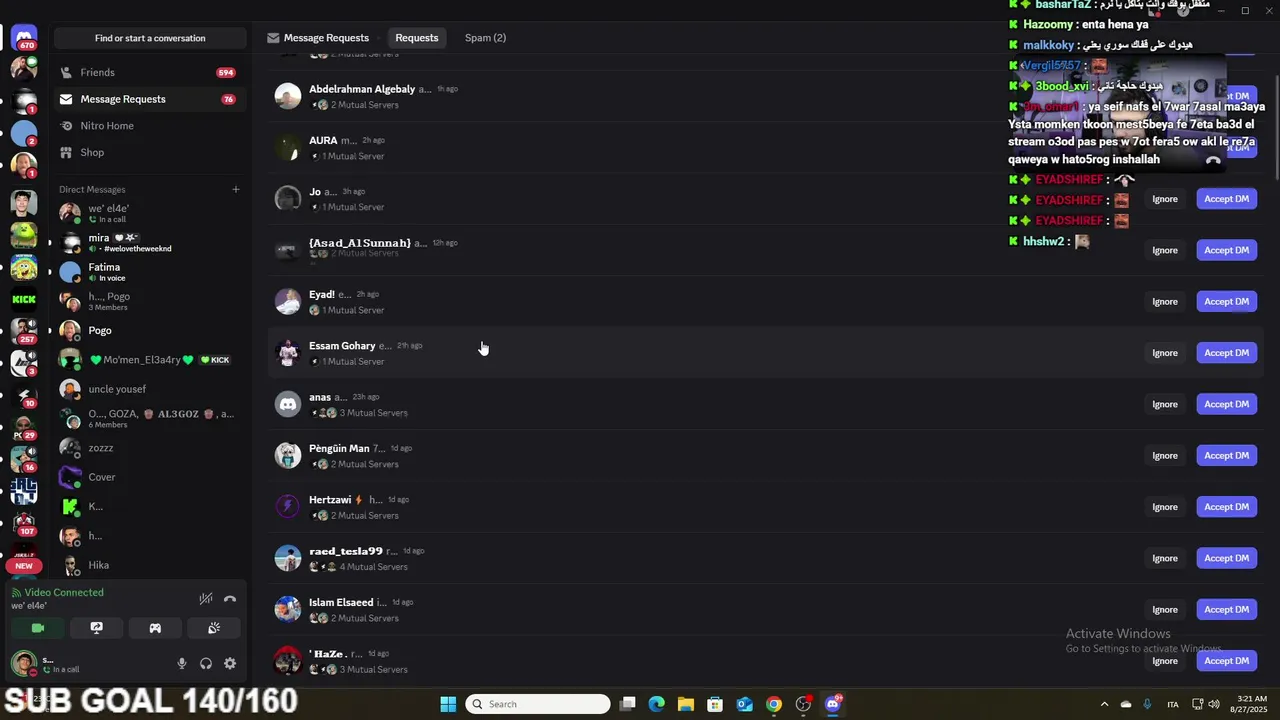Open Message Requests in sidebar
This screenshot has width=1280, height=720.
148,99
